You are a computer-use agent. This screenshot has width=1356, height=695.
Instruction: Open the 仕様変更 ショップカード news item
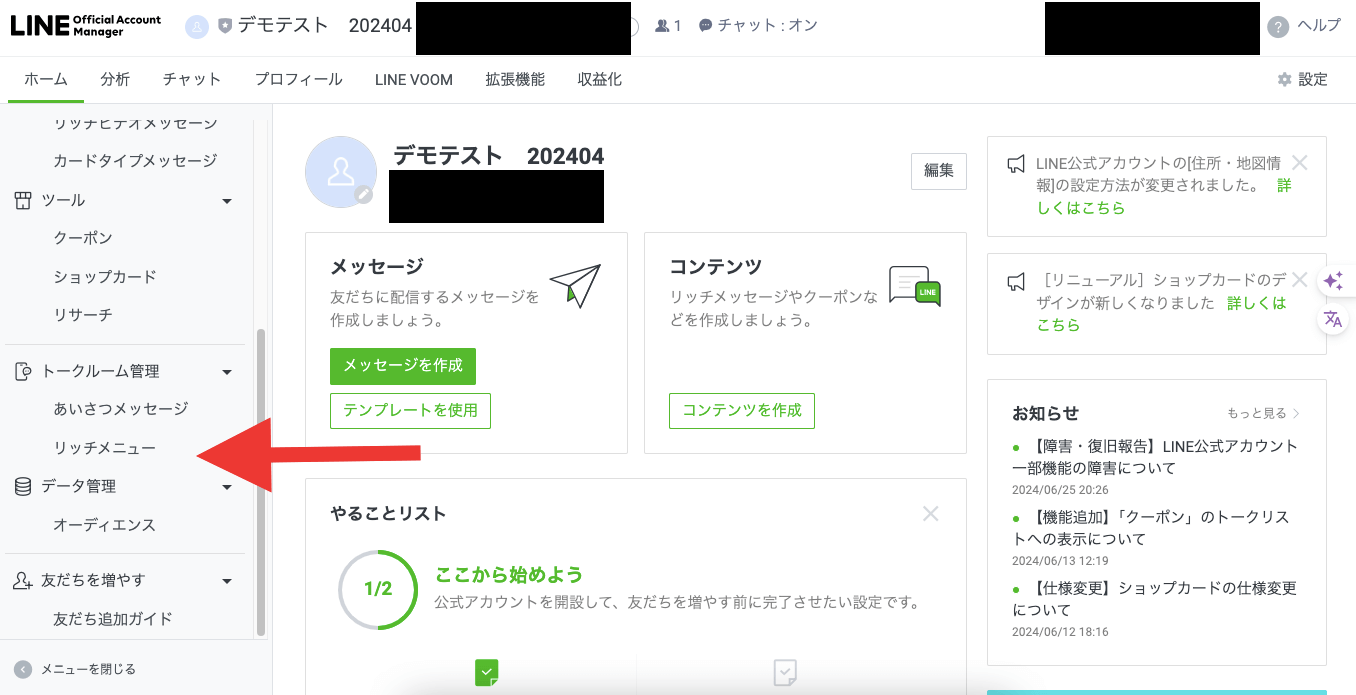pyautogui.click(x=1155, y=599)
